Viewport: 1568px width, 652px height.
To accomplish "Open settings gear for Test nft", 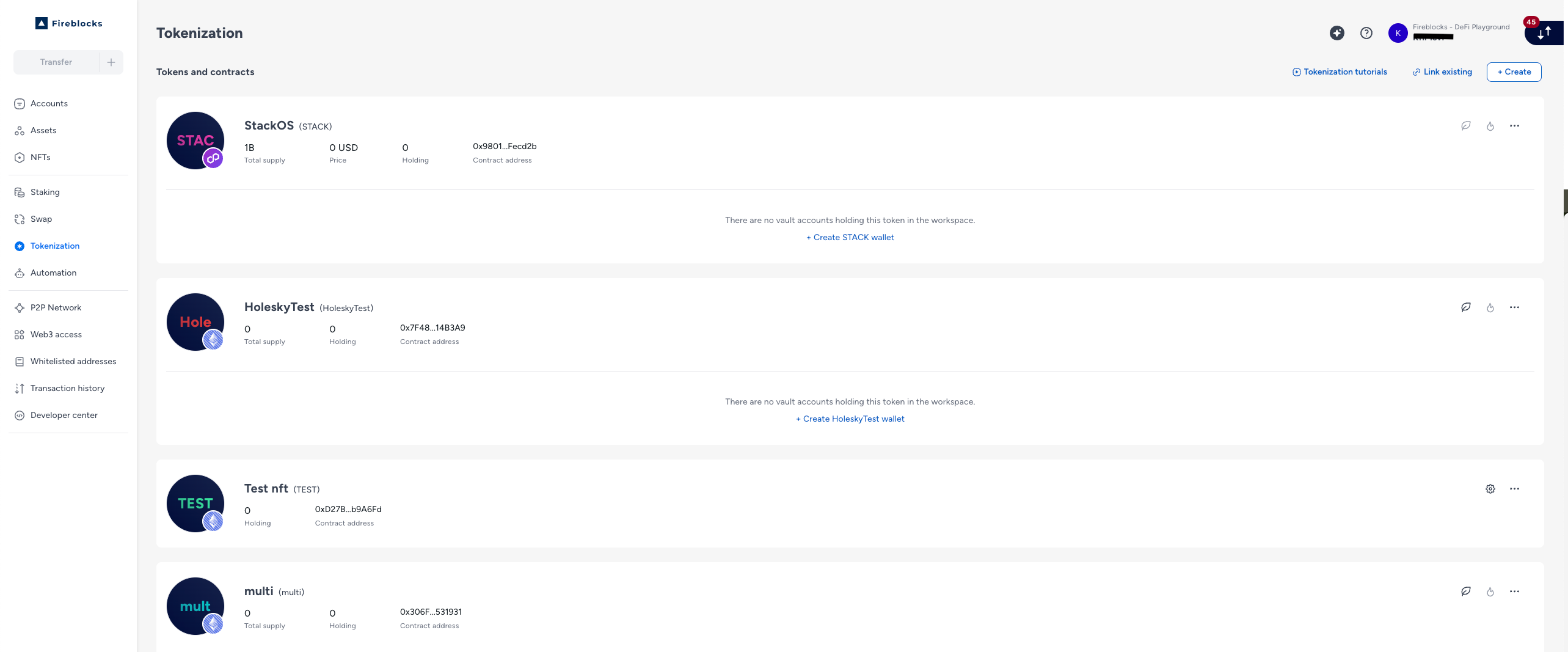I will point(1490,489).
